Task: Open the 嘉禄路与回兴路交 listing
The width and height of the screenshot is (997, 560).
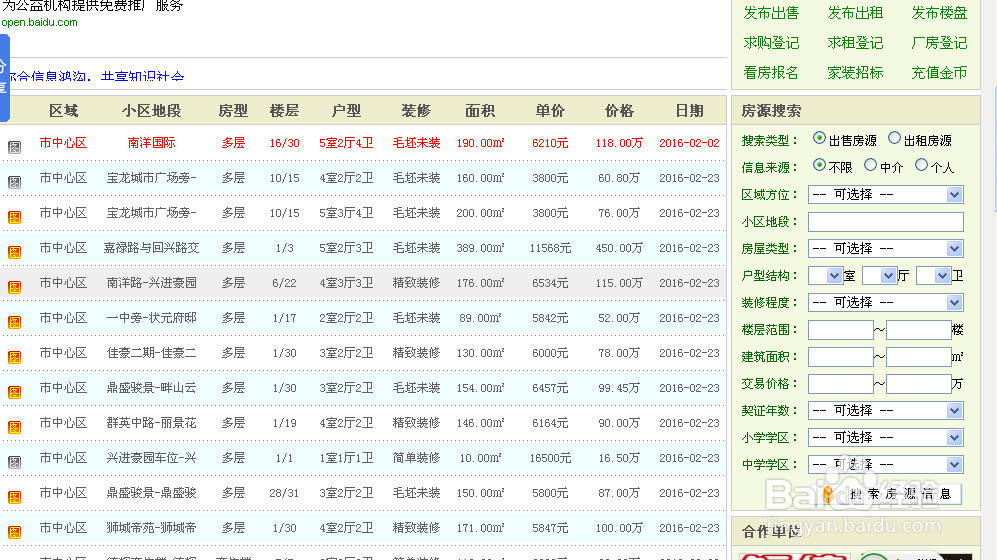Action: tap(151, 248)
